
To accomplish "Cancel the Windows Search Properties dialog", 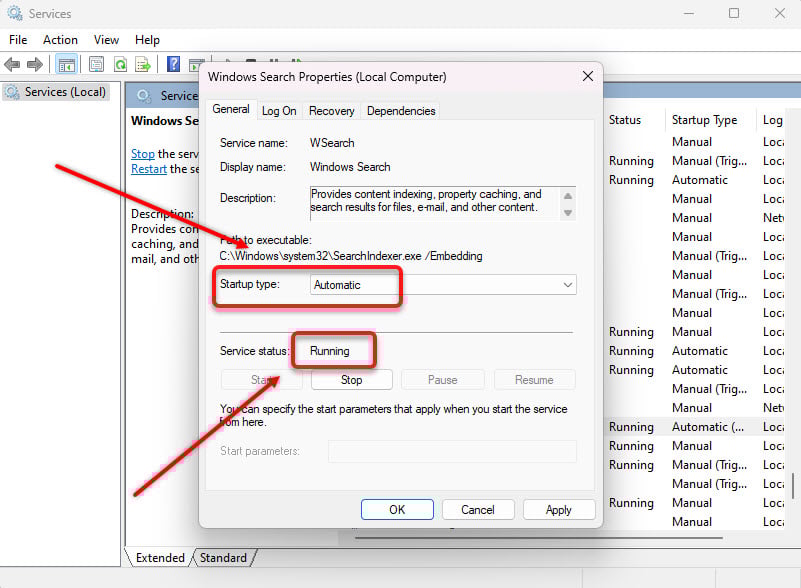I will pyautogui.click(x=478, y=509).
